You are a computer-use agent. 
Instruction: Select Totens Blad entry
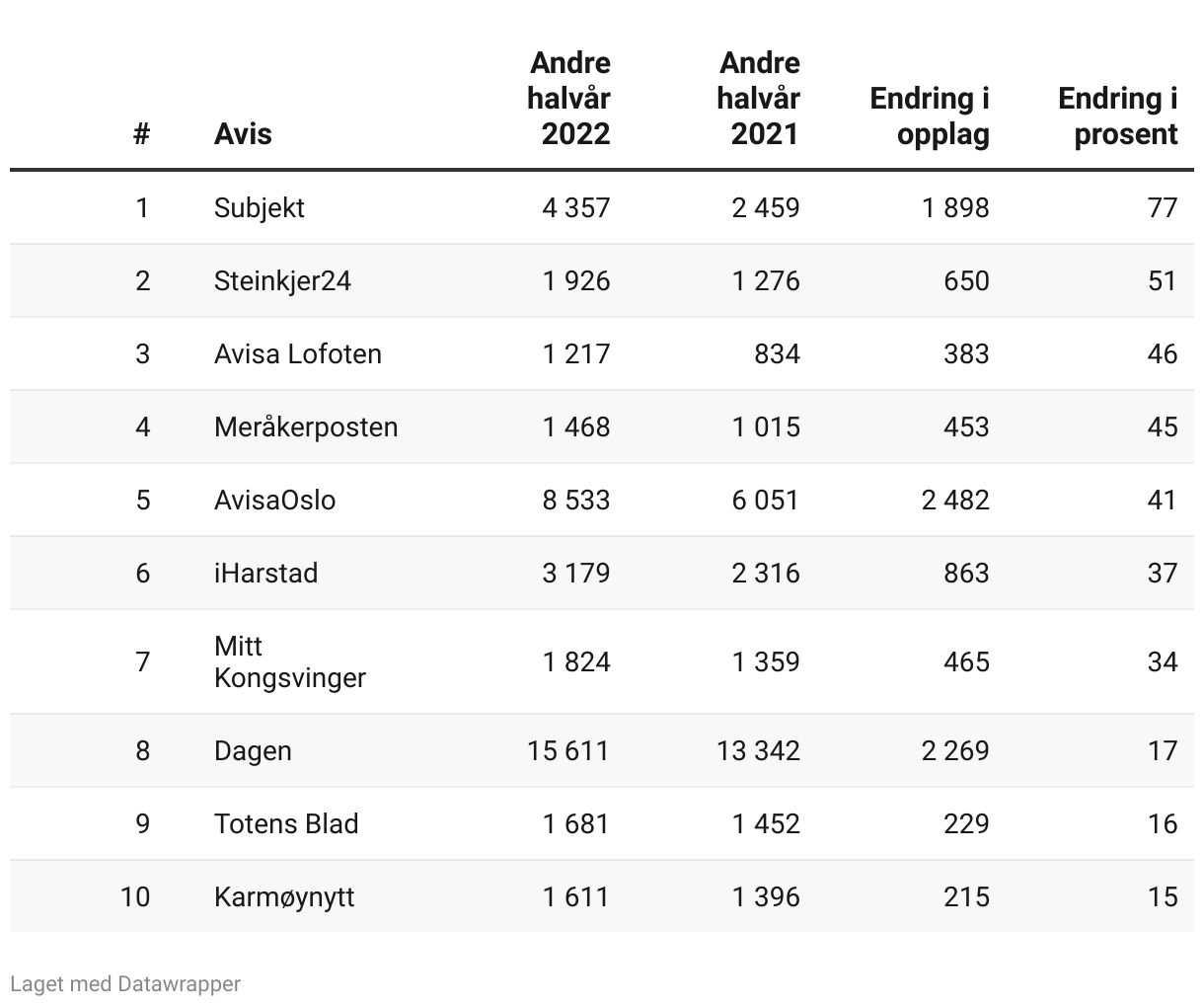pos(286,823)
